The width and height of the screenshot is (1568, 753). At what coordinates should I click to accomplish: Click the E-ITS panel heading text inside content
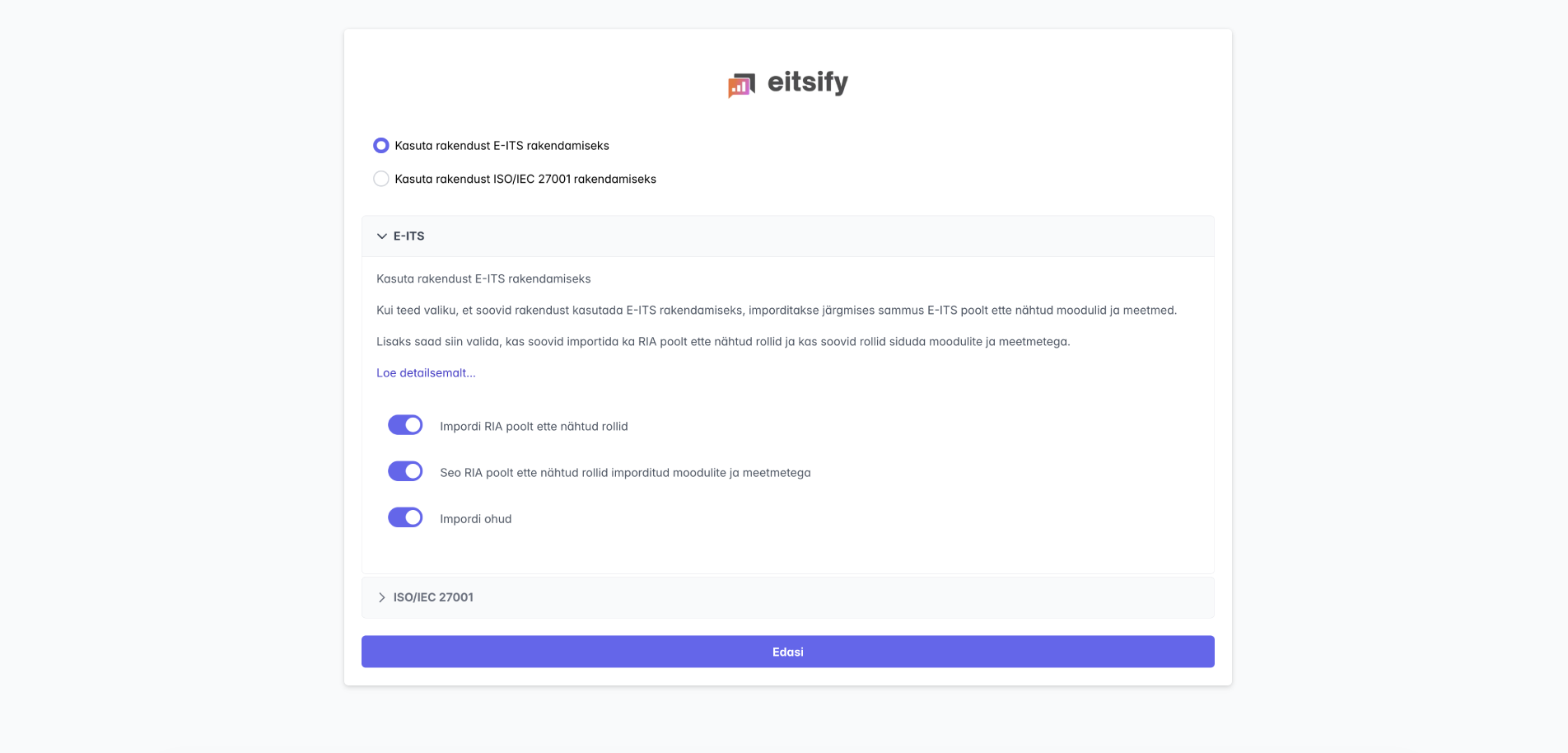[483, 279]
